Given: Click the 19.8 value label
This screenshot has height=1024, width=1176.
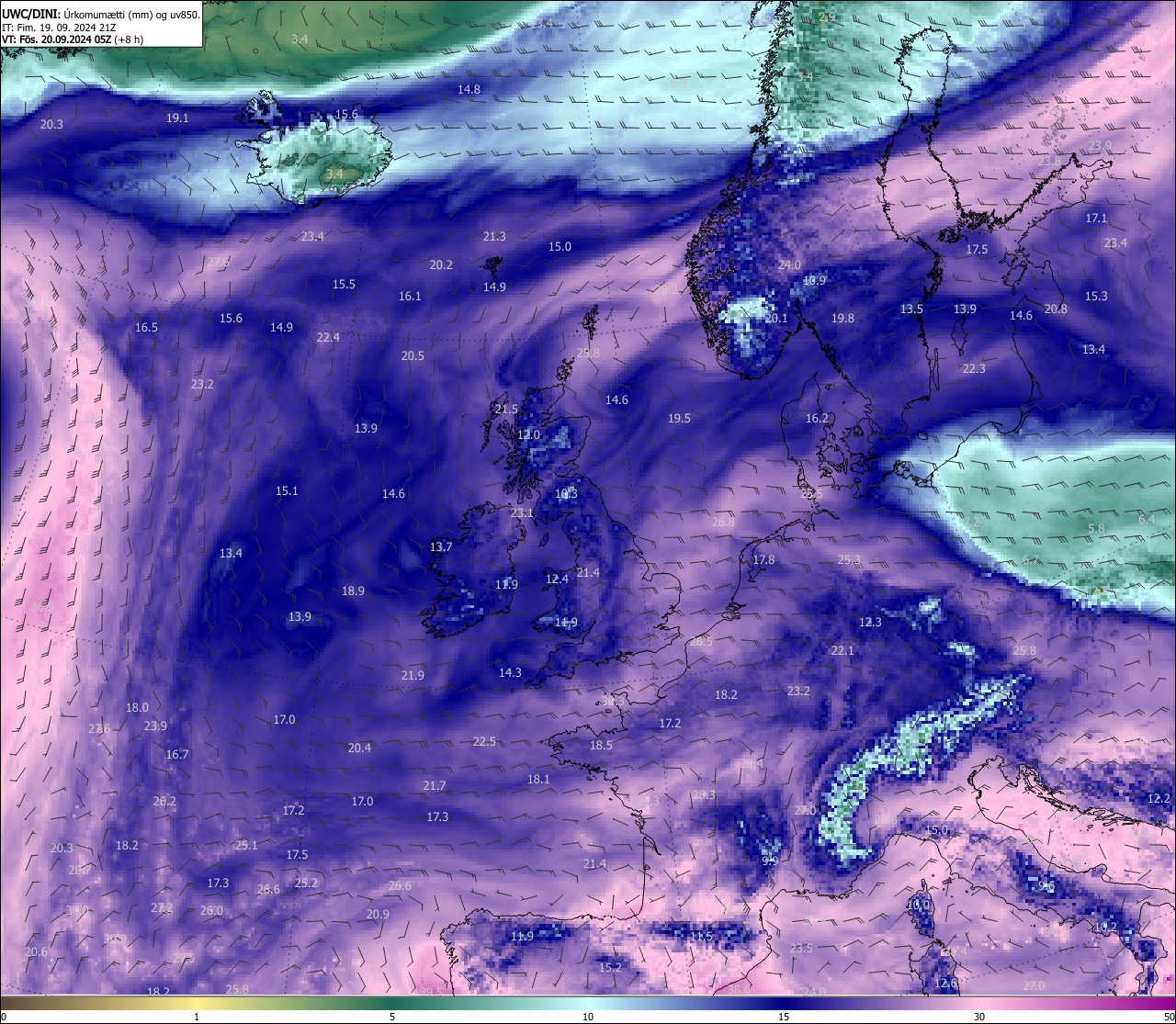Looking at the screenshot, I should point(842,319).
